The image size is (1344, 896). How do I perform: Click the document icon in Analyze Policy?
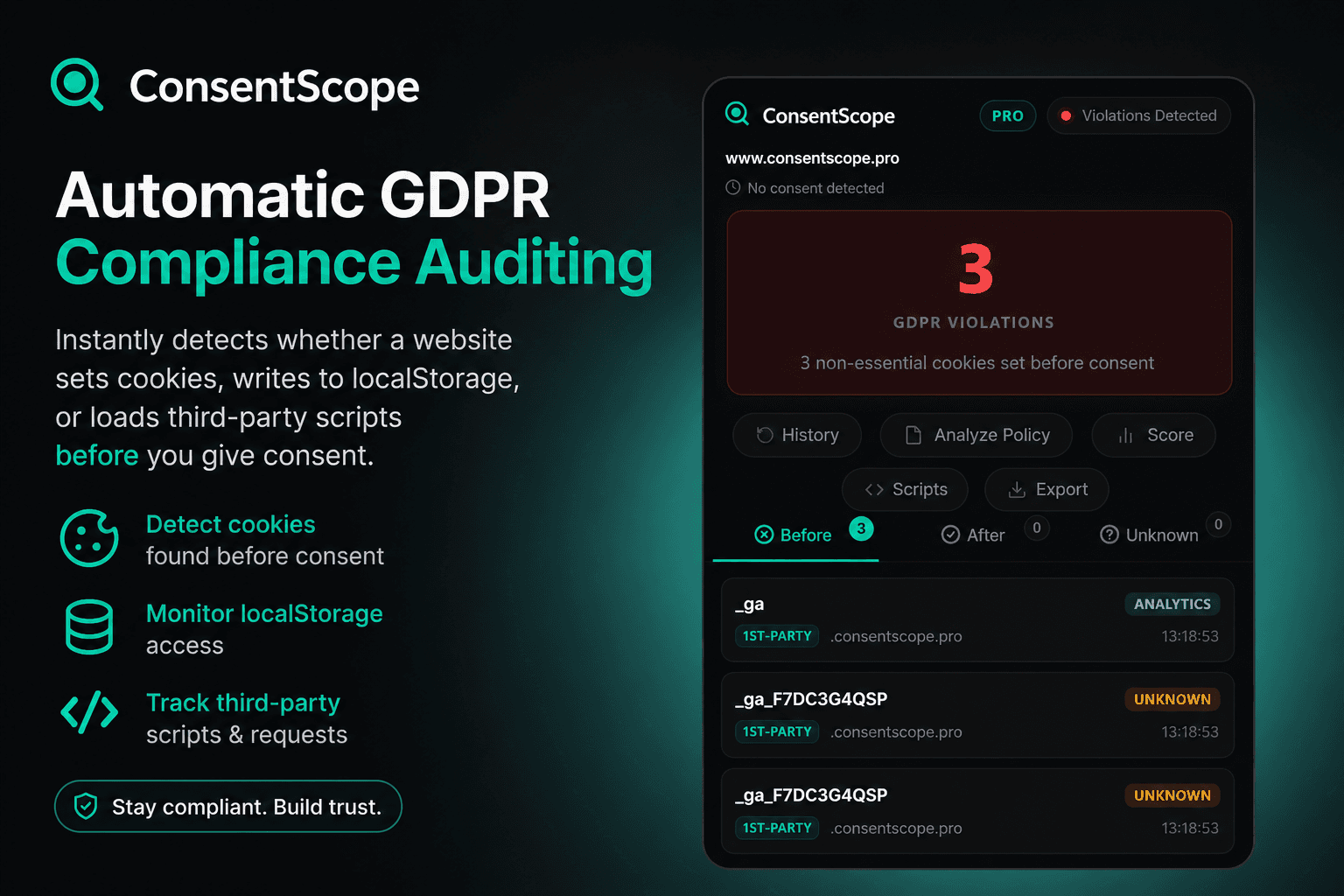(913, 435)
